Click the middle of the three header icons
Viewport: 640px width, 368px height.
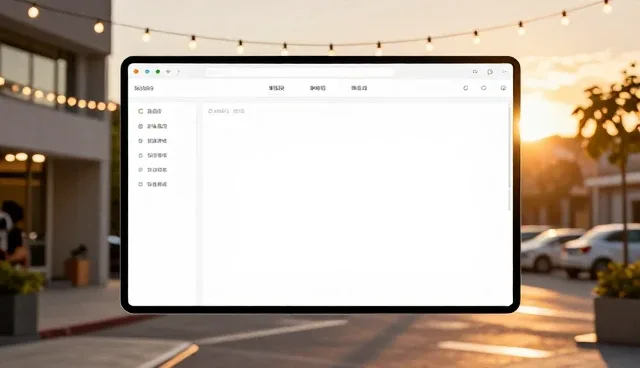(484, 88)
